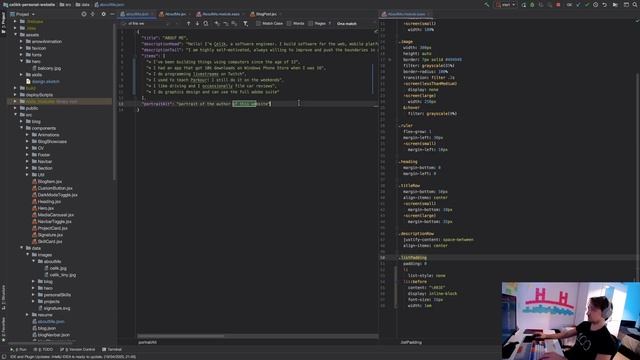This screenshot has height=360, width=640.
Task: Locate opened file crosshair icon in Project panel
Action: point(84,14)
